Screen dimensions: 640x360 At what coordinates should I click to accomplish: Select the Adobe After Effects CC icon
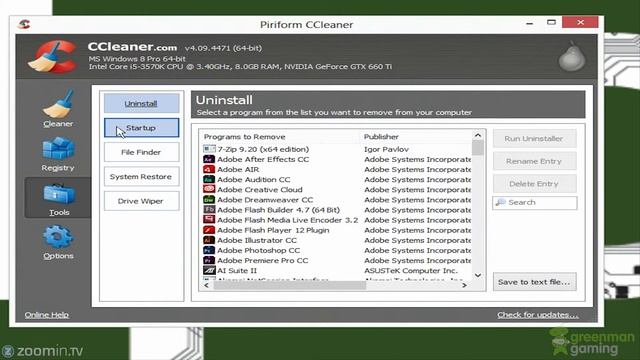[209, 159]
